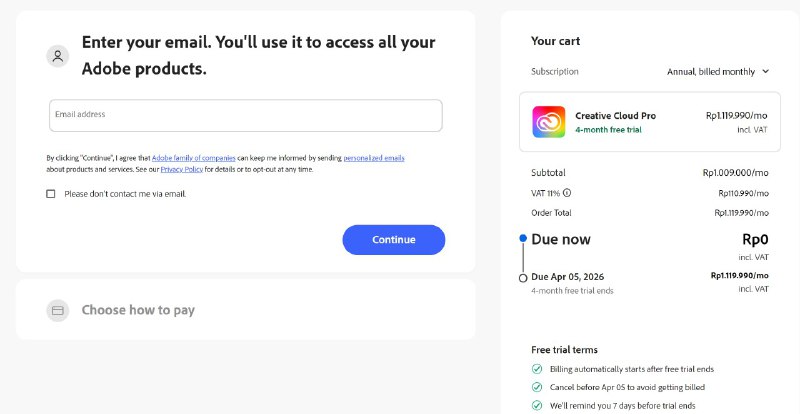The height and width of the screenshot is (414, 800).
Task: Follow the personalized emails link
Action: [374, 158]
